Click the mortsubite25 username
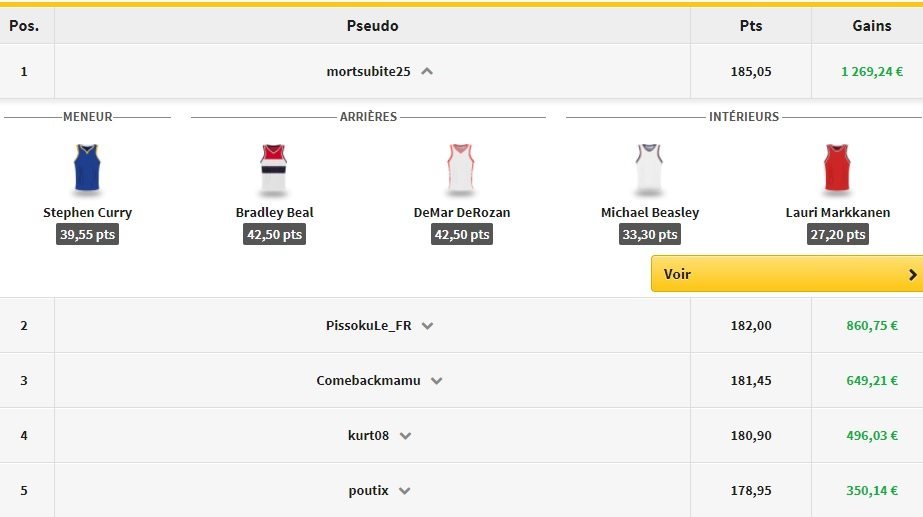Viewport: 923px width, 517px height. point(368,72)
